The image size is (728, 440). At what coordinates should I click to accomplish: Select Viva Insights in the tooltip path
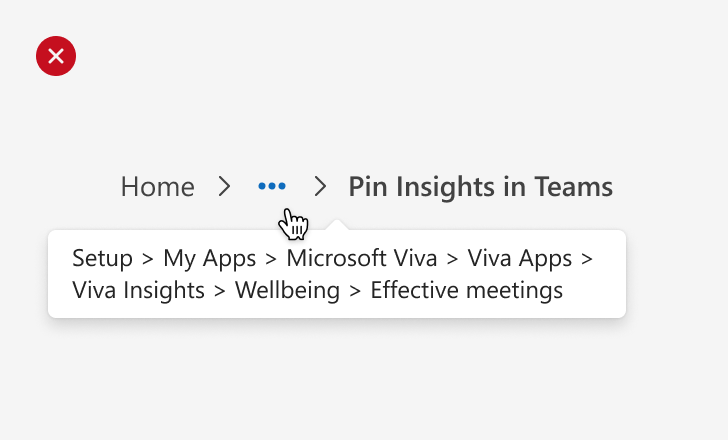coord(138,291)
